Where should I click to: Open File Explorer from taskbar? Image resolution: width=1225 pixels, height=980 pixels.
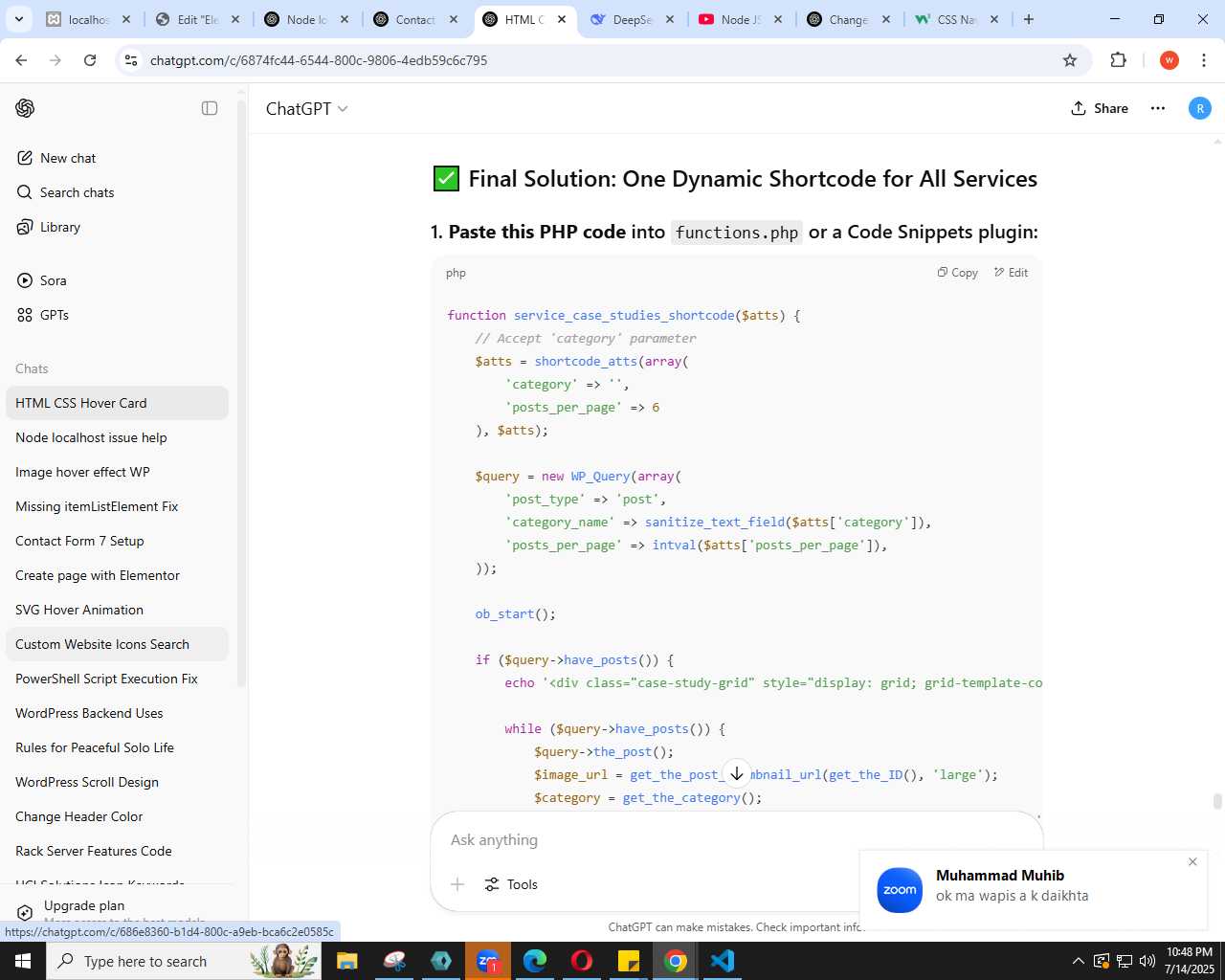pyautogui.click(x=347, y=961)
